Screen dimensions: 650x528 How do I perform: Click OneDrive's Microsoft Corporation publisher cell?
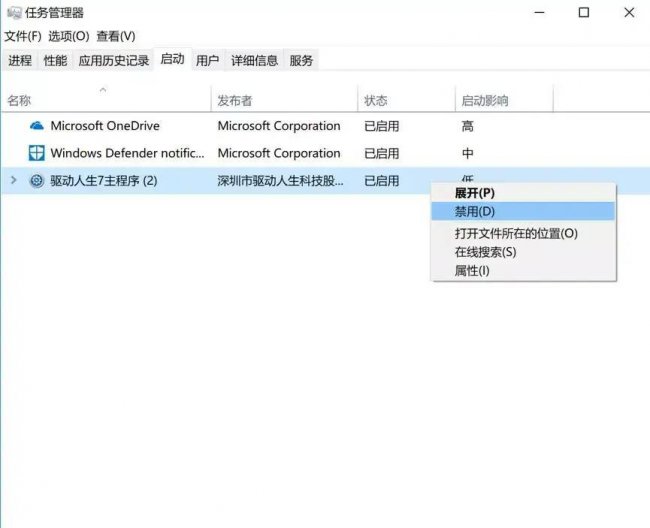279,126
